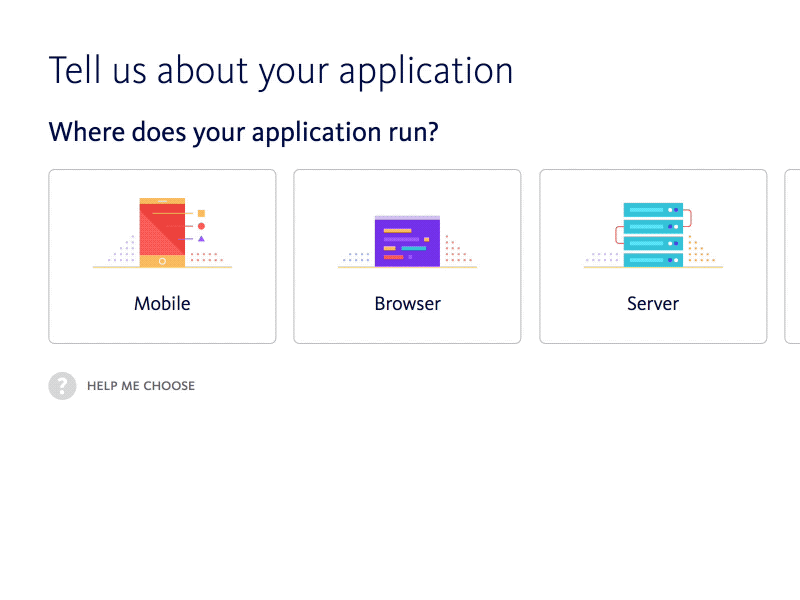Click the heading Tell us about your application
Viewport: 800px width, 600px height.
point(281,70)
